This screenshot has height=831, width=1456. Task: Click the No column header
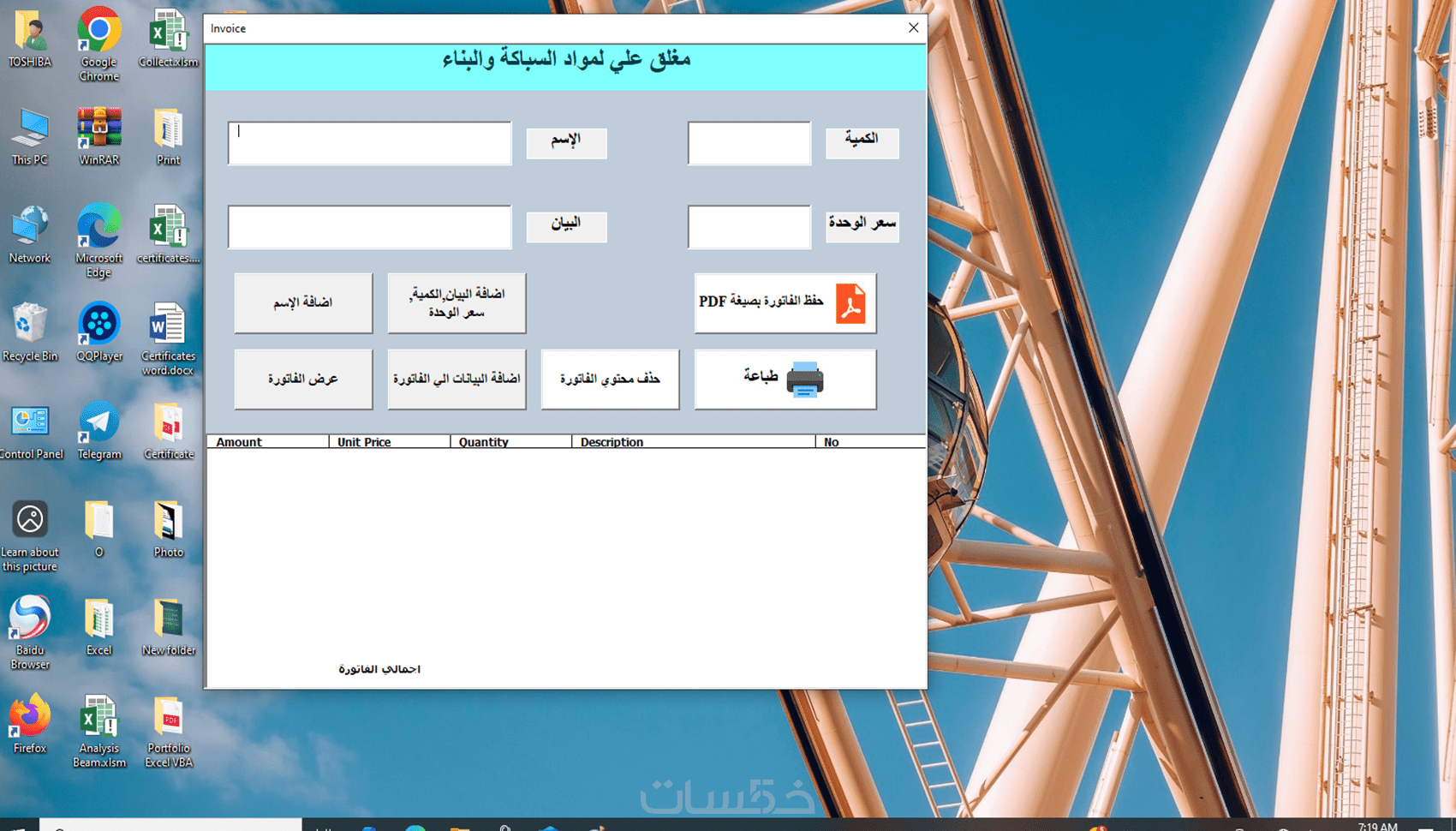870,442
